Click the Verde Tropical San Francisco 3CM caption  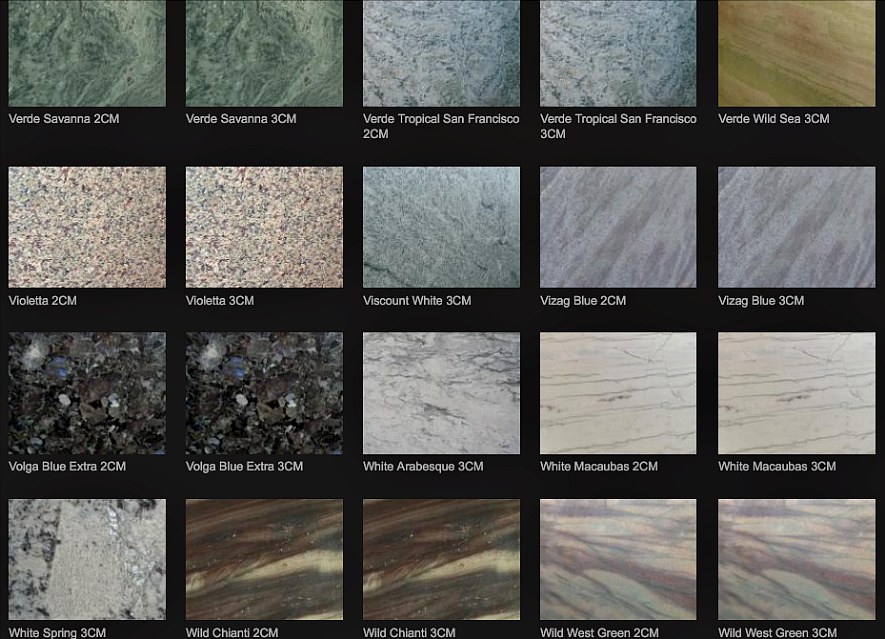click(618, 126)
